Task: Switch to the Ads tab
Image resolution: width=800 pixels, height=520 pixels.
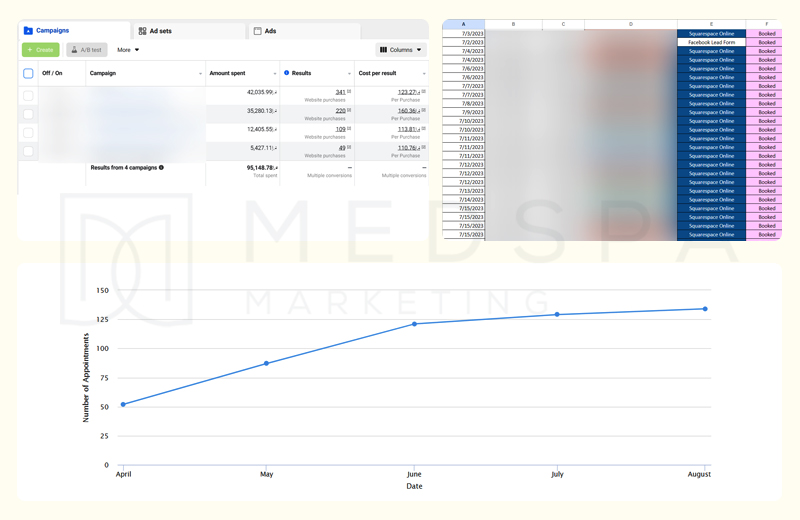Action: tap(270, 32)
